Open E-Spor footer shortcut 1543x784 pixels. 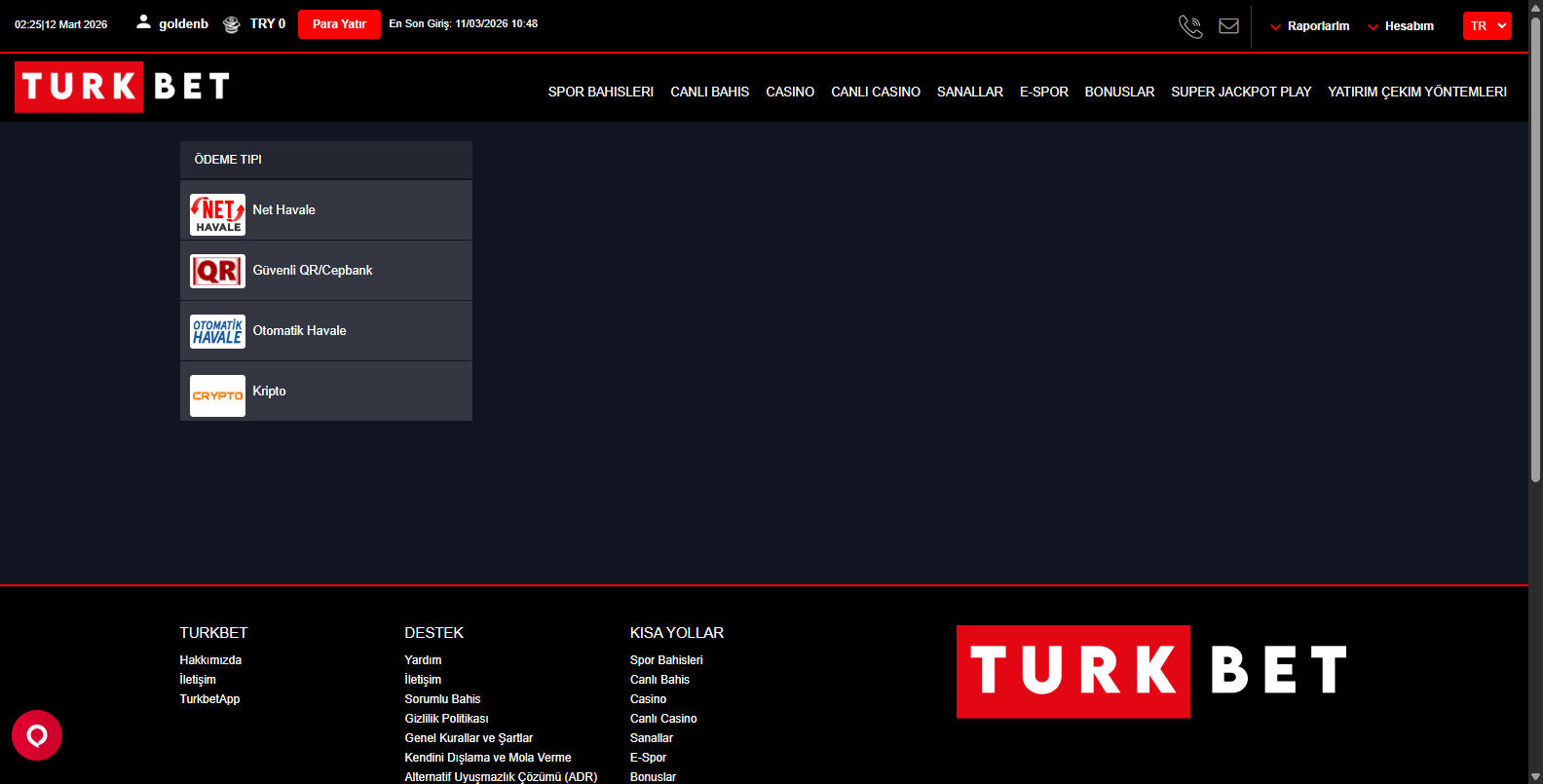click(x=648, y=758)
